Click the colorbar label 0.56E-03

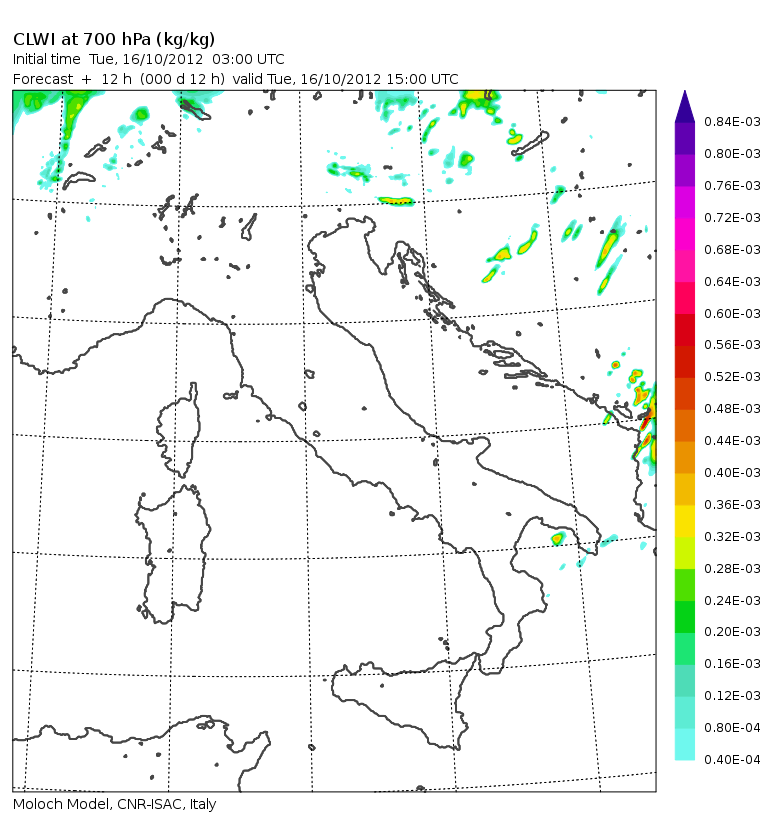(732, 345)
